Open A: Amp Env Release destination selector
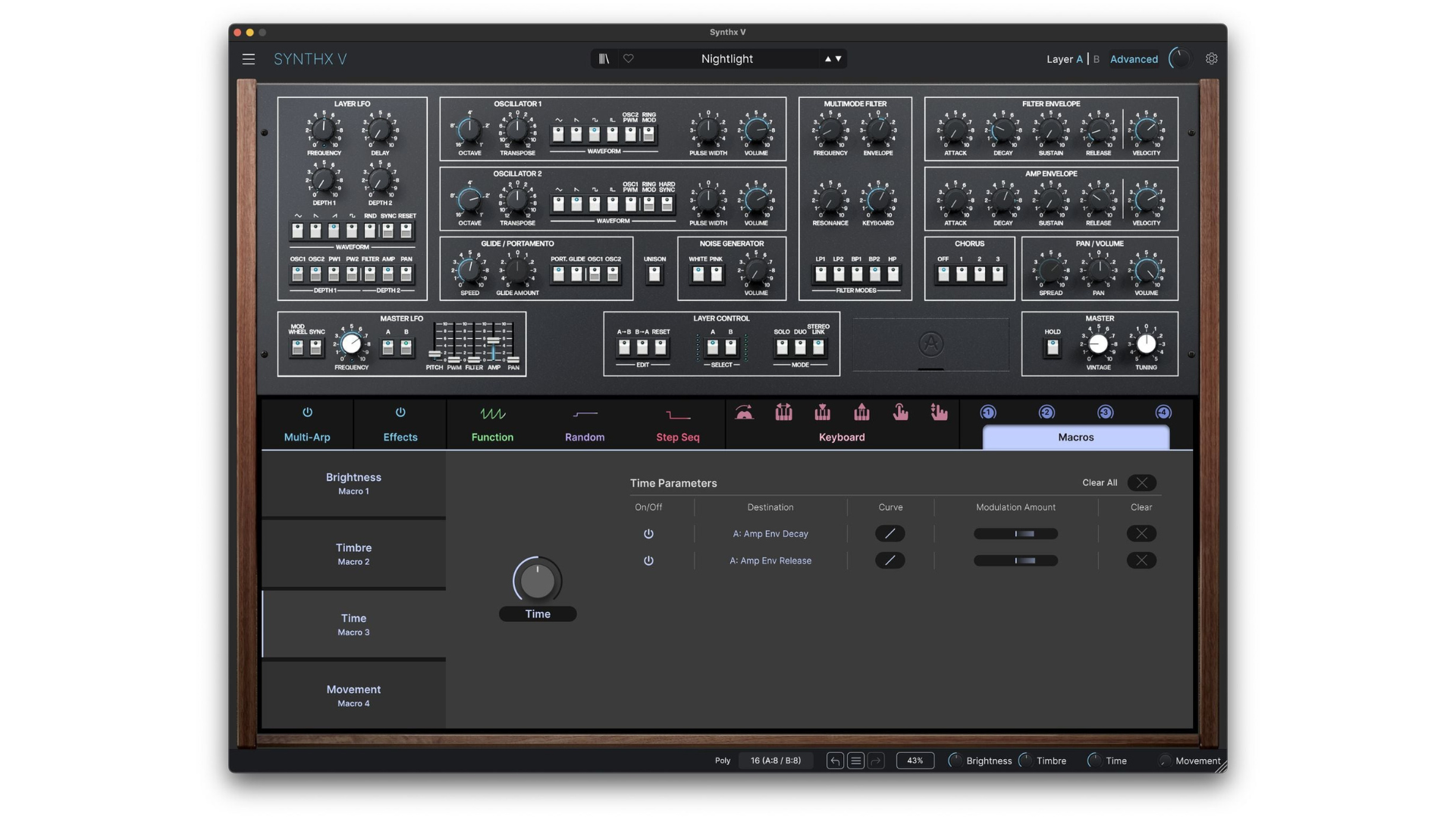Viewport: 1456px width, 819px height. click(770, 560)
